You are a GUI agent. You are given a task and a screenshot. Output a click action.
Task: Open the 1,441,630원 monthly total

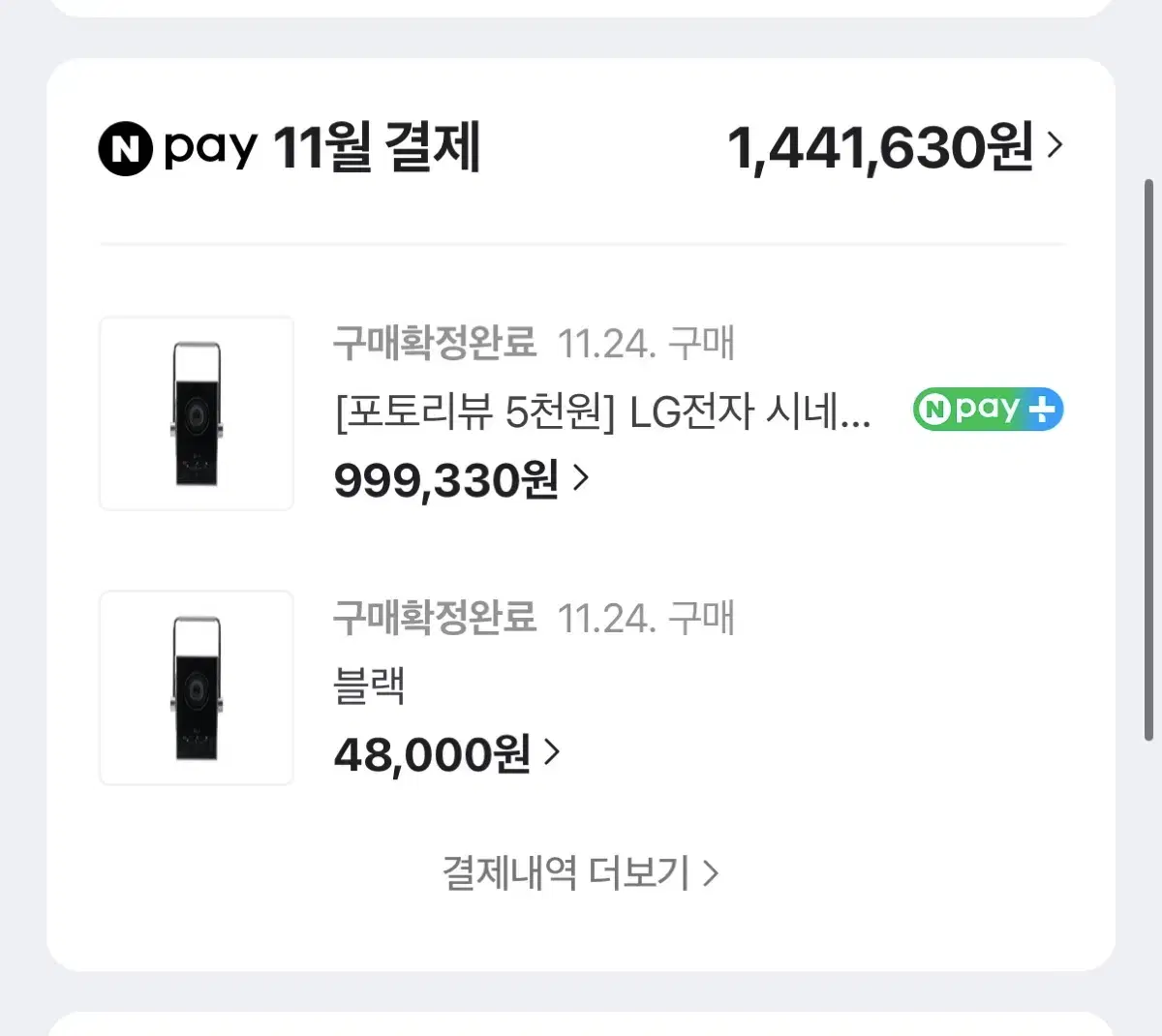880,148
